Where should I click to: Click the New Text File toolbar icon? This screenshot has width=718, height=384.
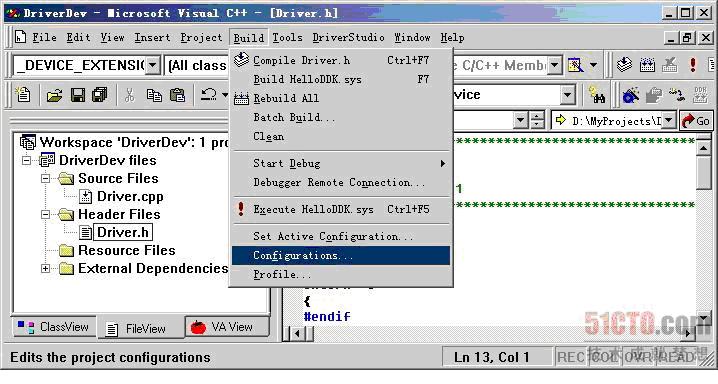pyautogui.click(x=22, y=95)
